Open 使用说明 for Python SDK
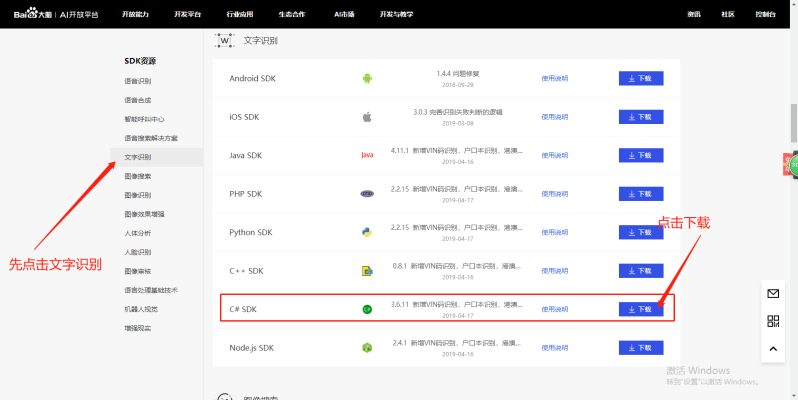This screenshot has width=798, height=400. (x=555, y=232)
